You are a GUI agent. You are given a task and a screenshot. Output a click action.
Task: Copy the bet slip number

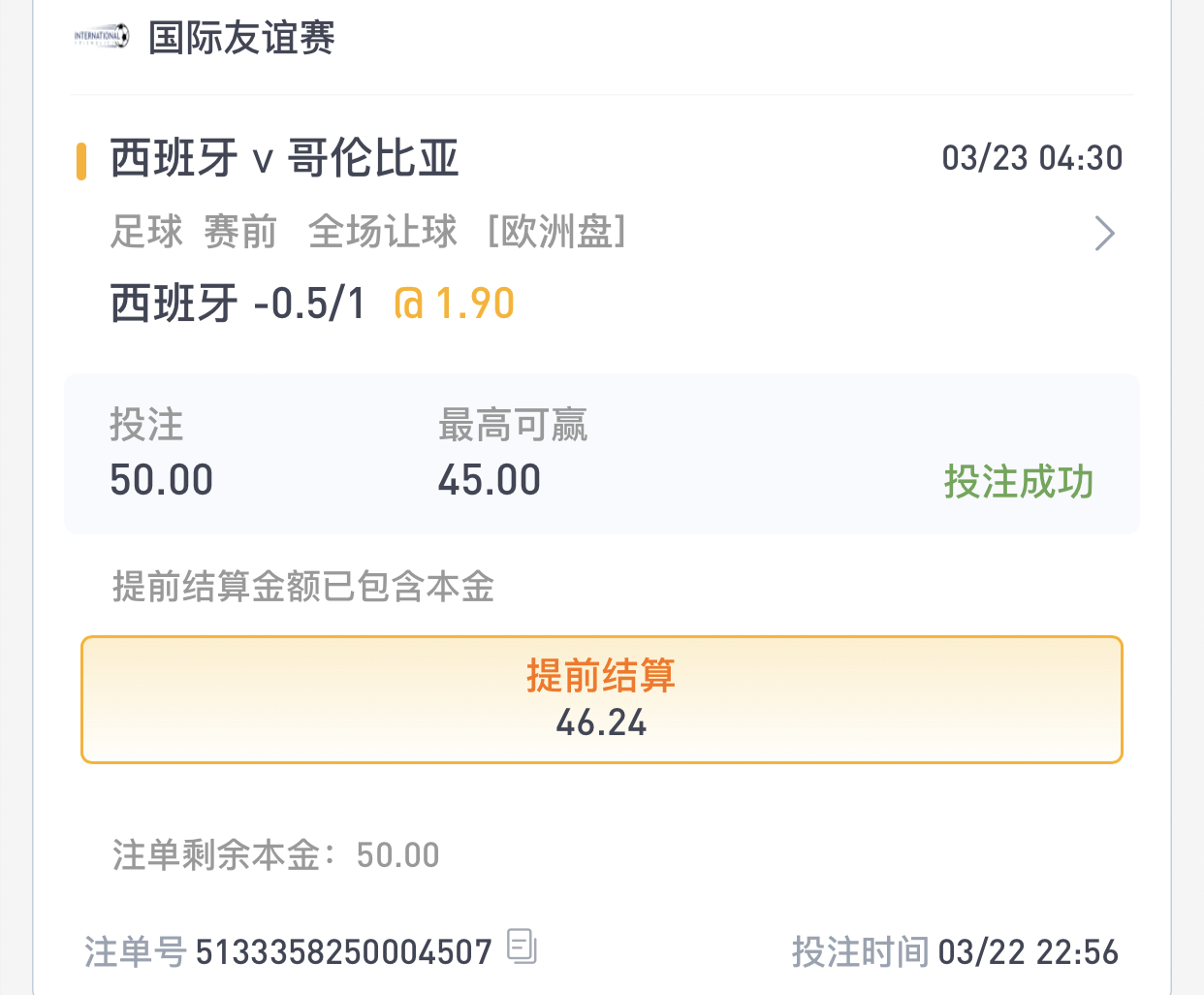pos(522,947)
